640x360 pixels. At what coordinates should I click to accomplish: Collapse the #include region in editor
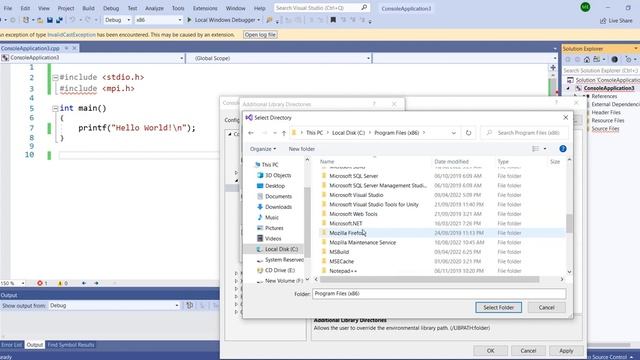click(x=55, y=78)
